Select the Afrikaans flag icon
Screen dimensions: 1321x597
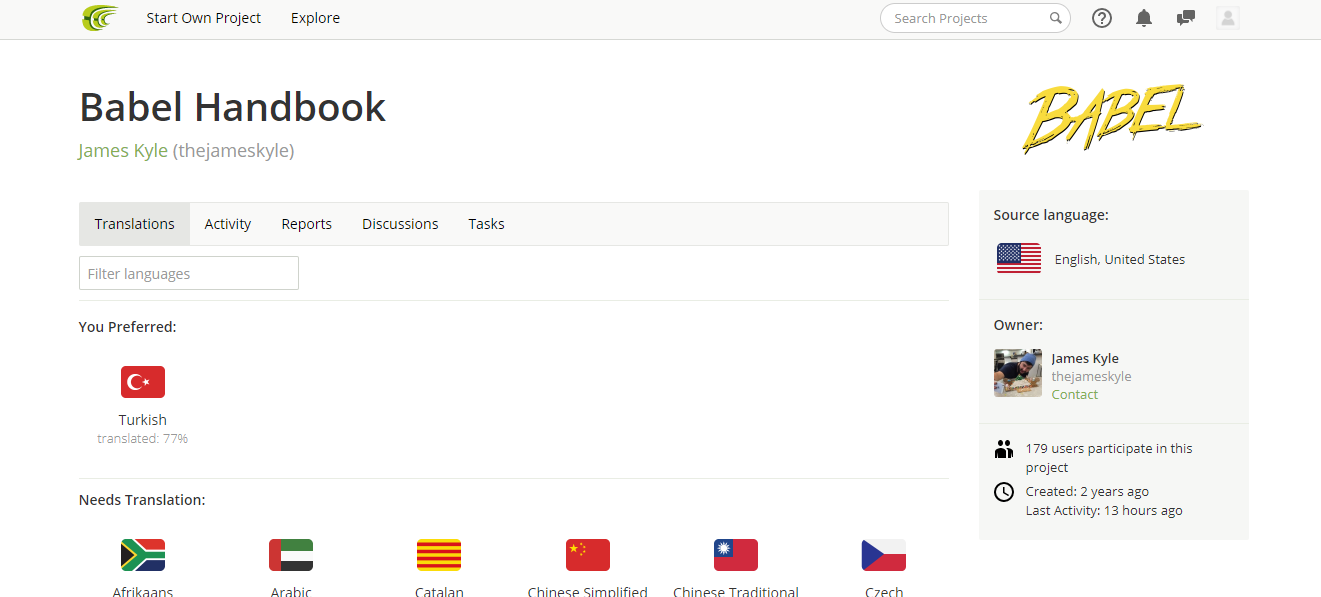143,555
